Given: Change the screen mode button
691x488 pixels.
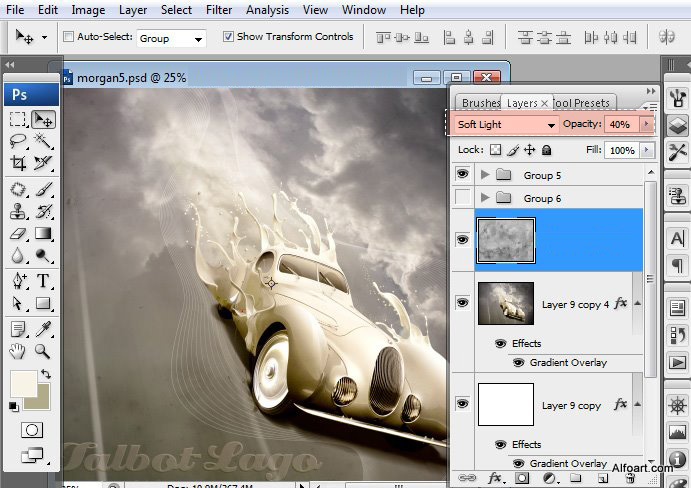Looking at the screenshot, I should pyautogui.click(x=33, y=455).
